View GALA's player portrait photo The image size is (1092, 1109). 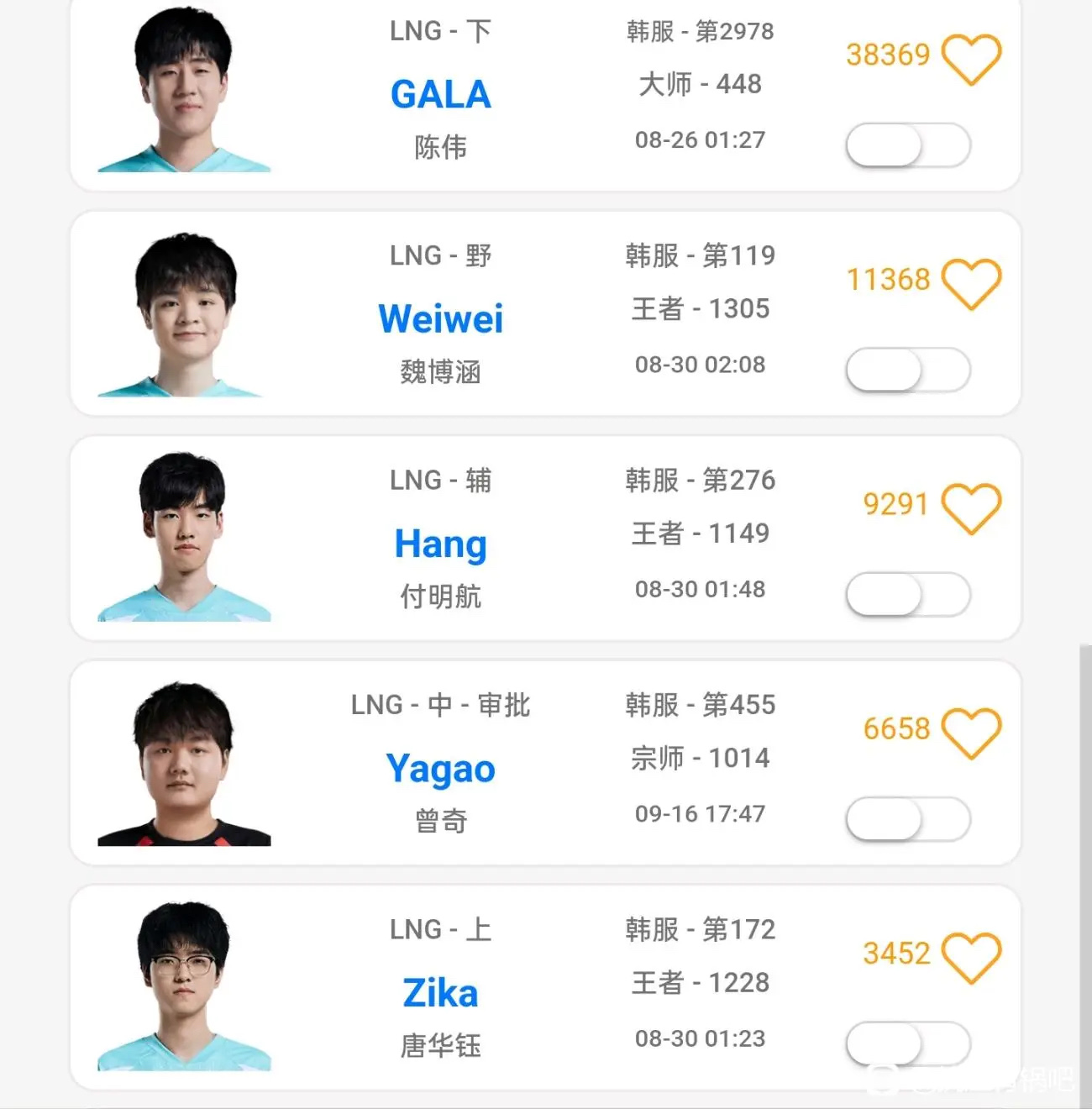(x=184, y=89)
